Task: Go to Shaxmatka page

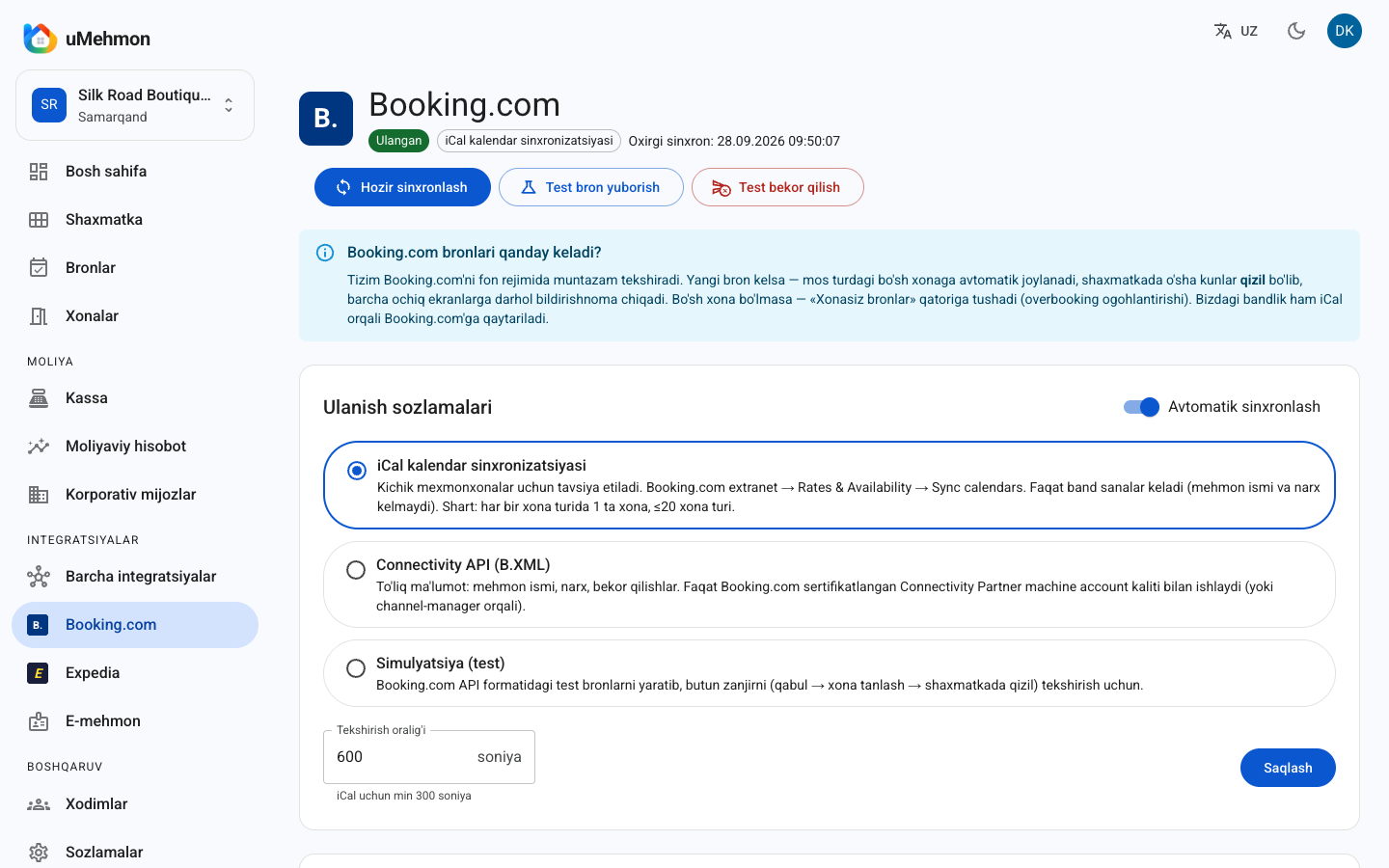Action: click(135, 220)
